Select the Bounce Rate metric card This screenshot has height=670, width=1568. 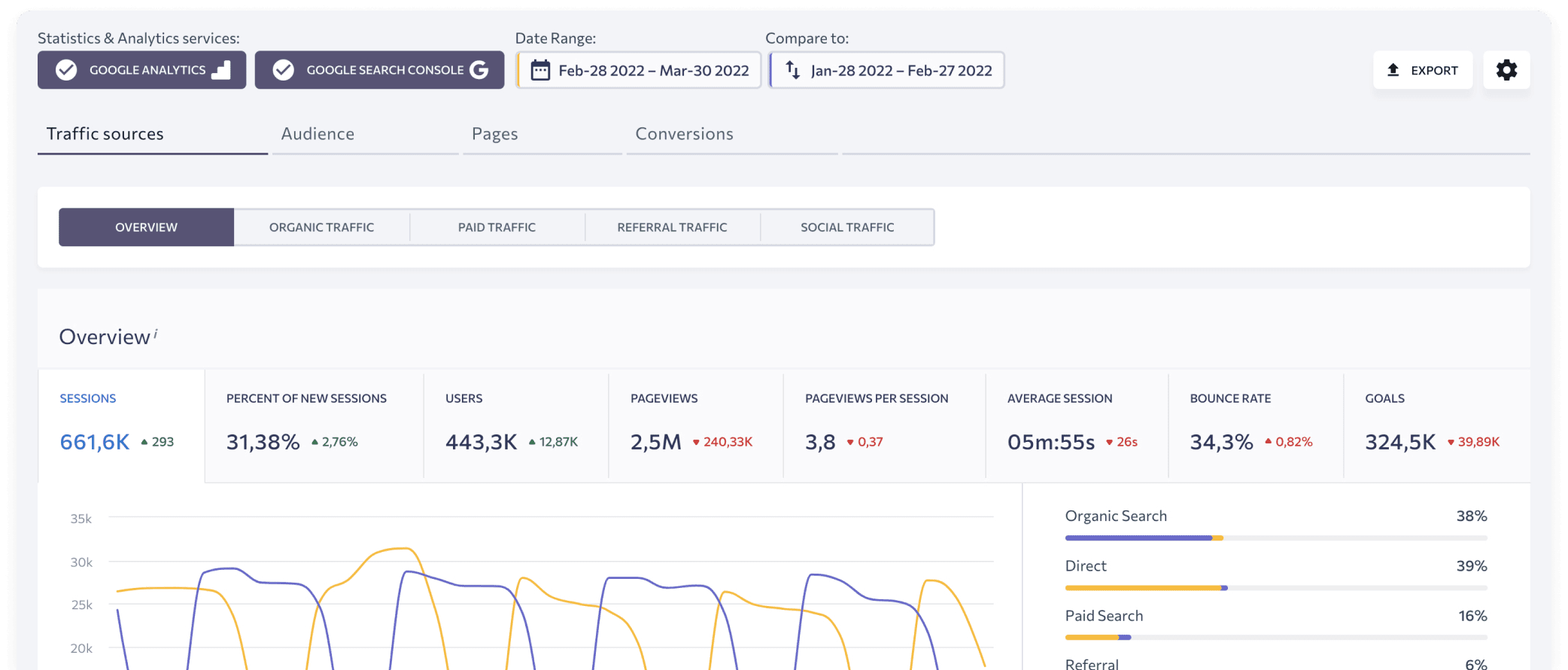click(1257, 425)
